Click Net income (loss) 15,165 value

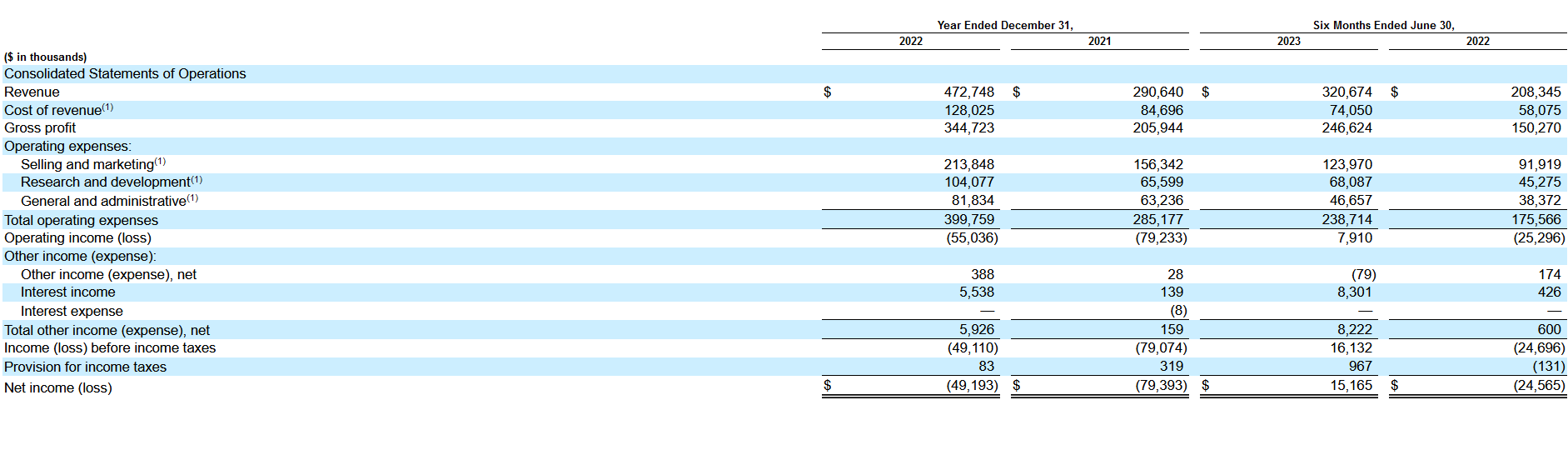coord(1351,385)
